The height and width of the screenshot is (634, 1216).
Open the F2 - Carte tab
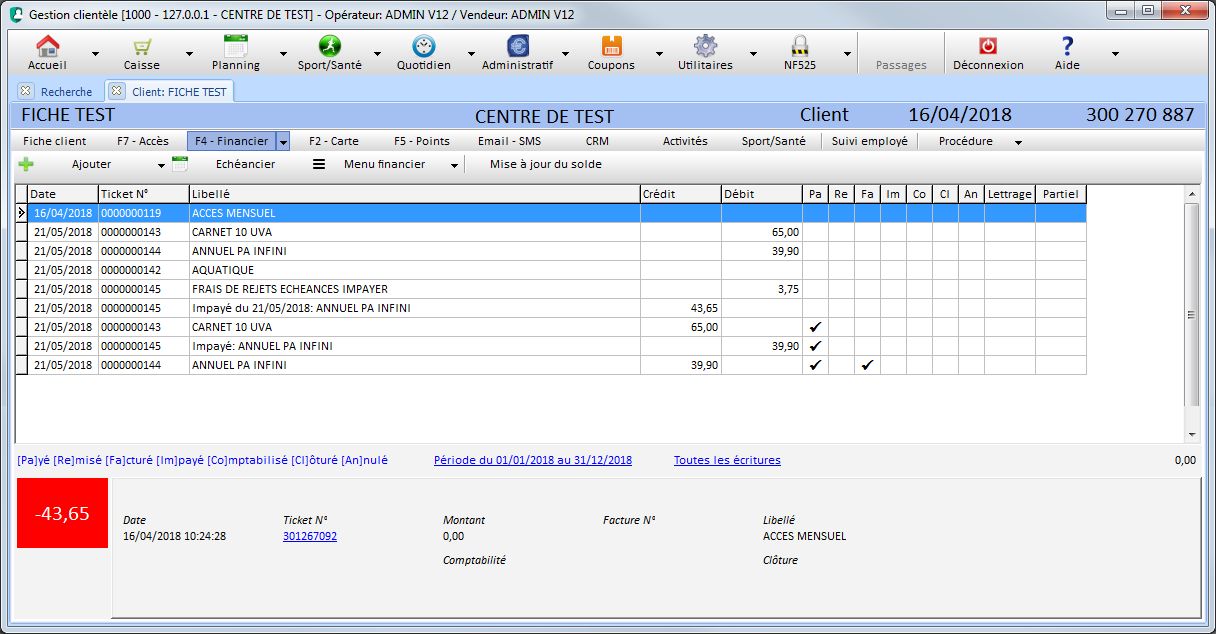pyautogui.click(x=334, y=141)
